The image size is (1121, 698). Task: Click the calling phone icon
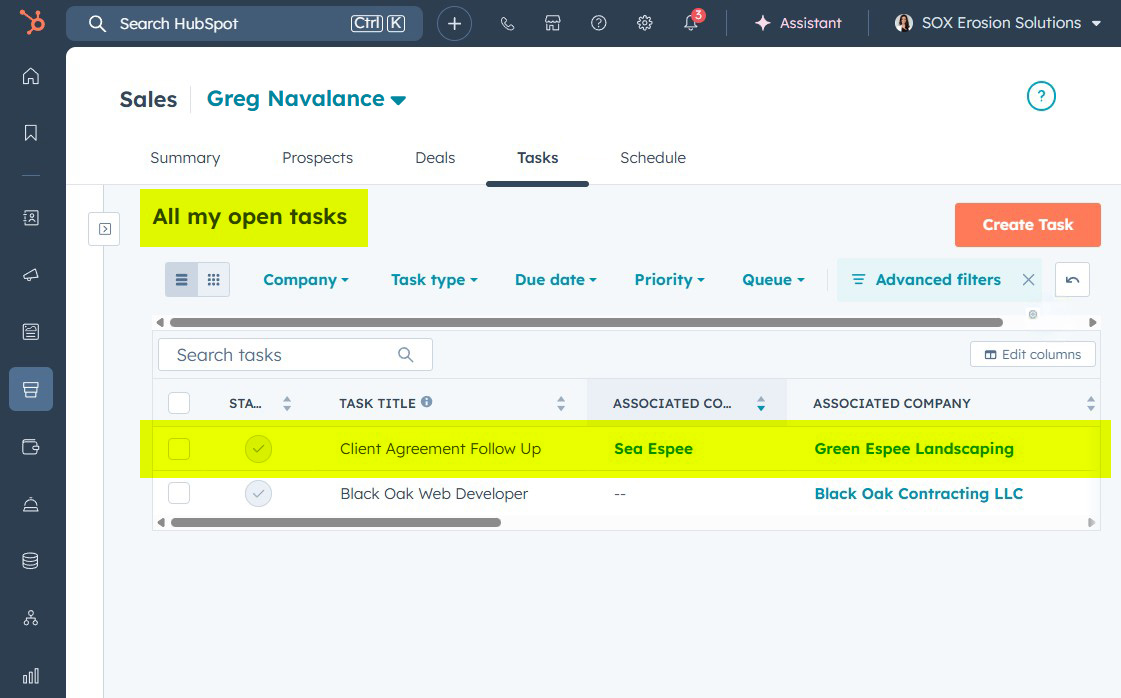click(x=507, y=23)
